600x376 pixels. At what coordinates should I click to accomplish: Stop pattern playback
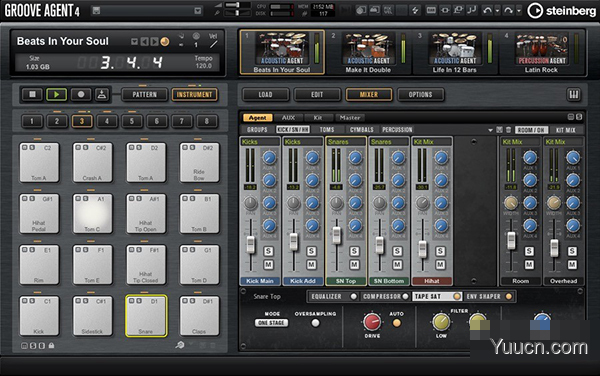(32, 94)
